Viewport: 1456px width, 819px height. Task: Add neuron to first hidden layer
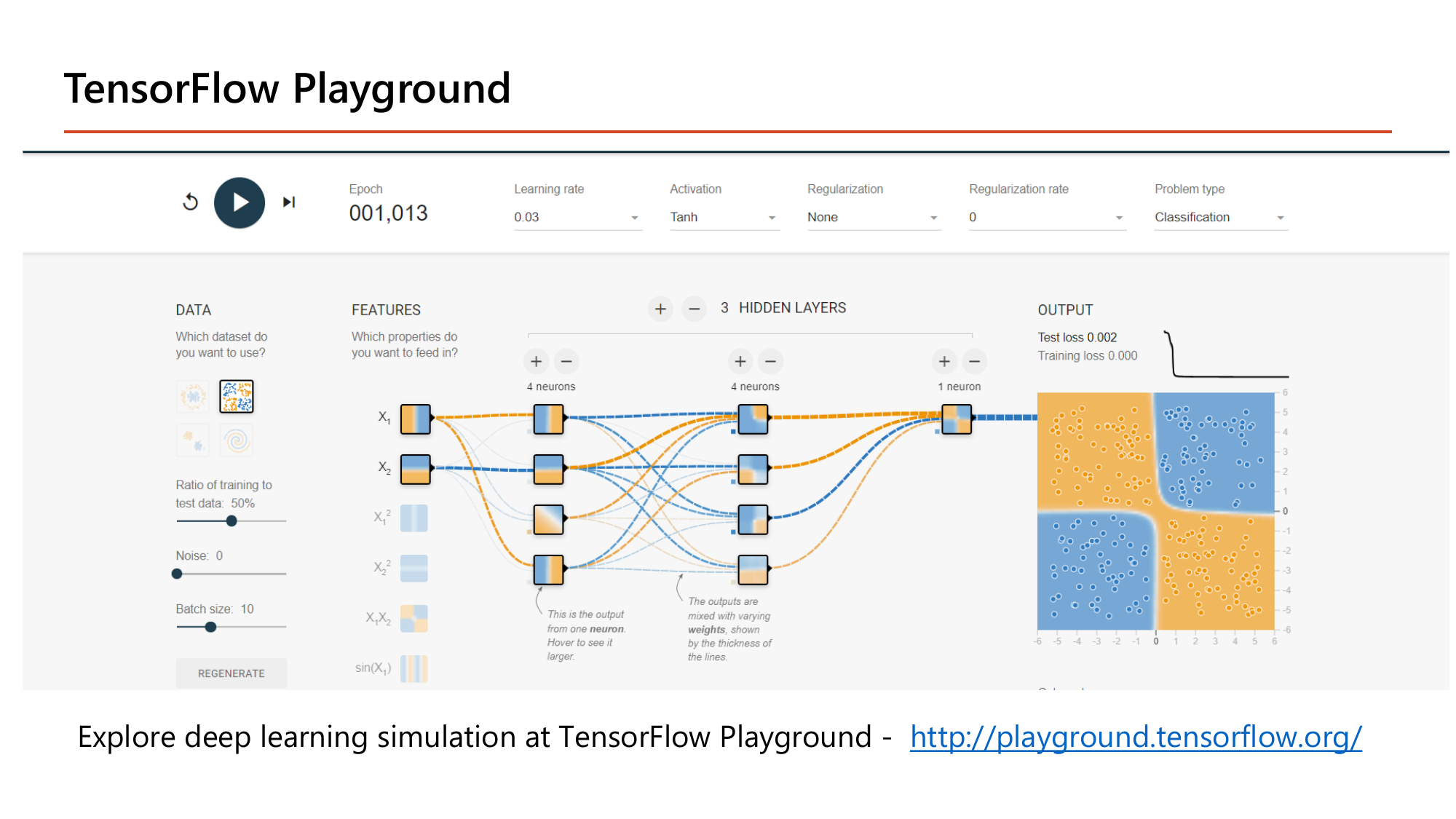click(536, 361)
